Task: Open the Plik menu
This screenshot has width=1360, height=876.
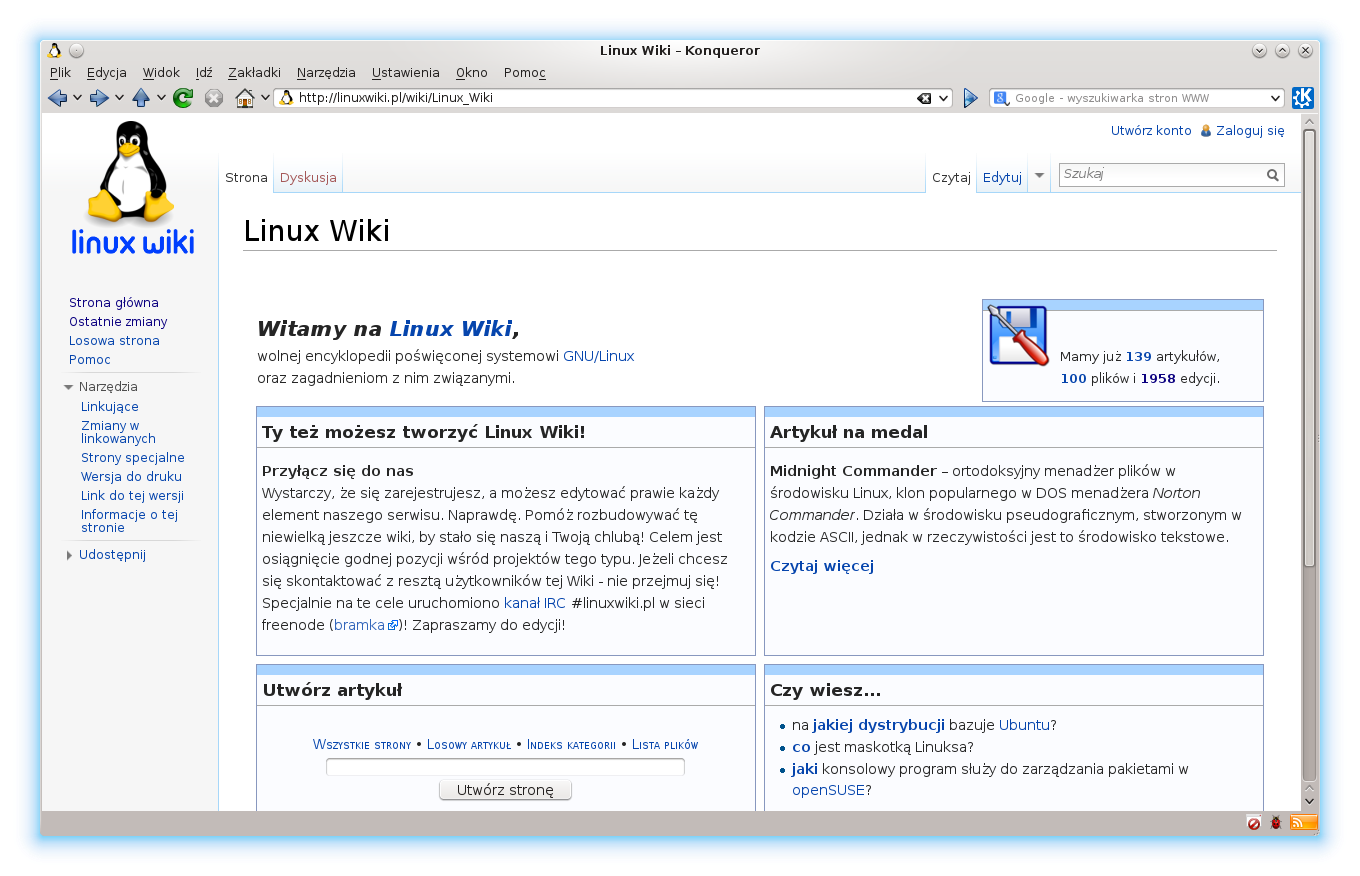Action: [x=60, y=72]
